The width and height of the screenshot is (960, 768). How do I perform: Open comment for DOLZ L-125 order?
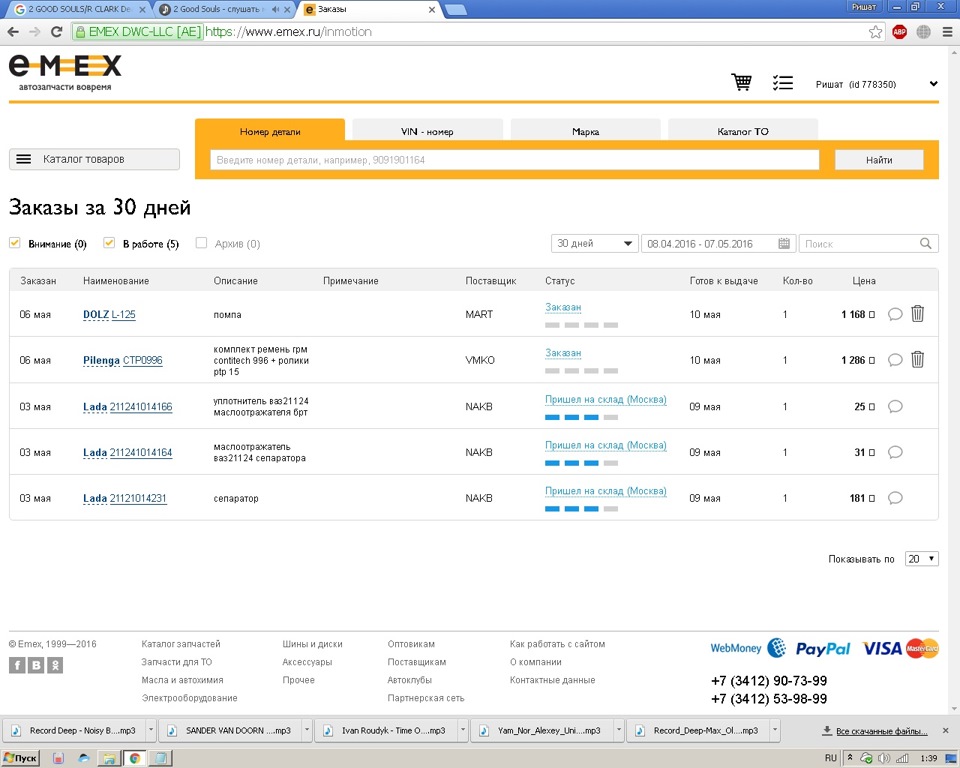[x=895, y=314]
